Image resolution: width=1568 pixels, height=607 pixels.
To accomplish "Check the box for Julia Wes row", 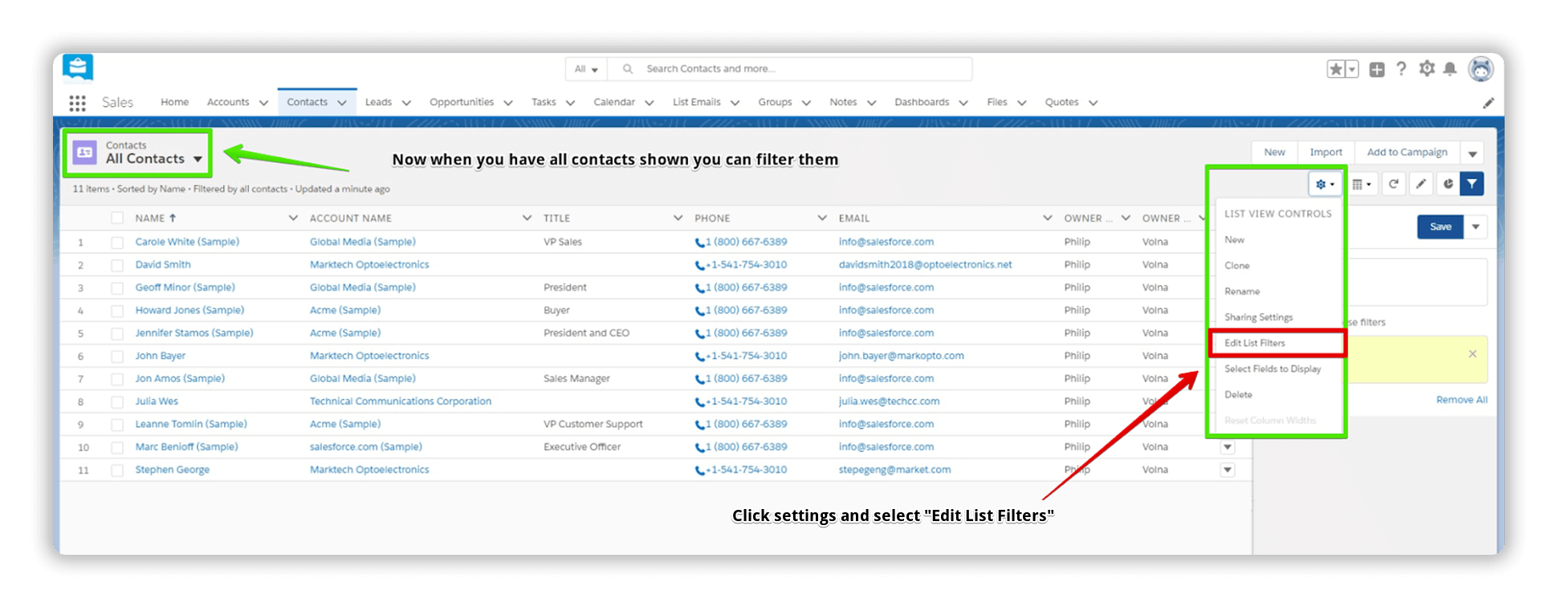I will 117,401.
